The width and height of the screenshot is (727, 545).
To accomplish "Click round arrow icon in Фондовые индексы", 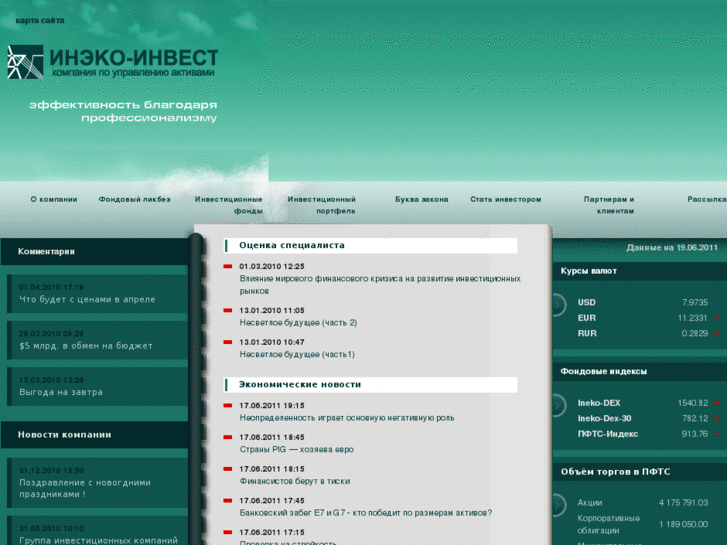I will (558, 405).
